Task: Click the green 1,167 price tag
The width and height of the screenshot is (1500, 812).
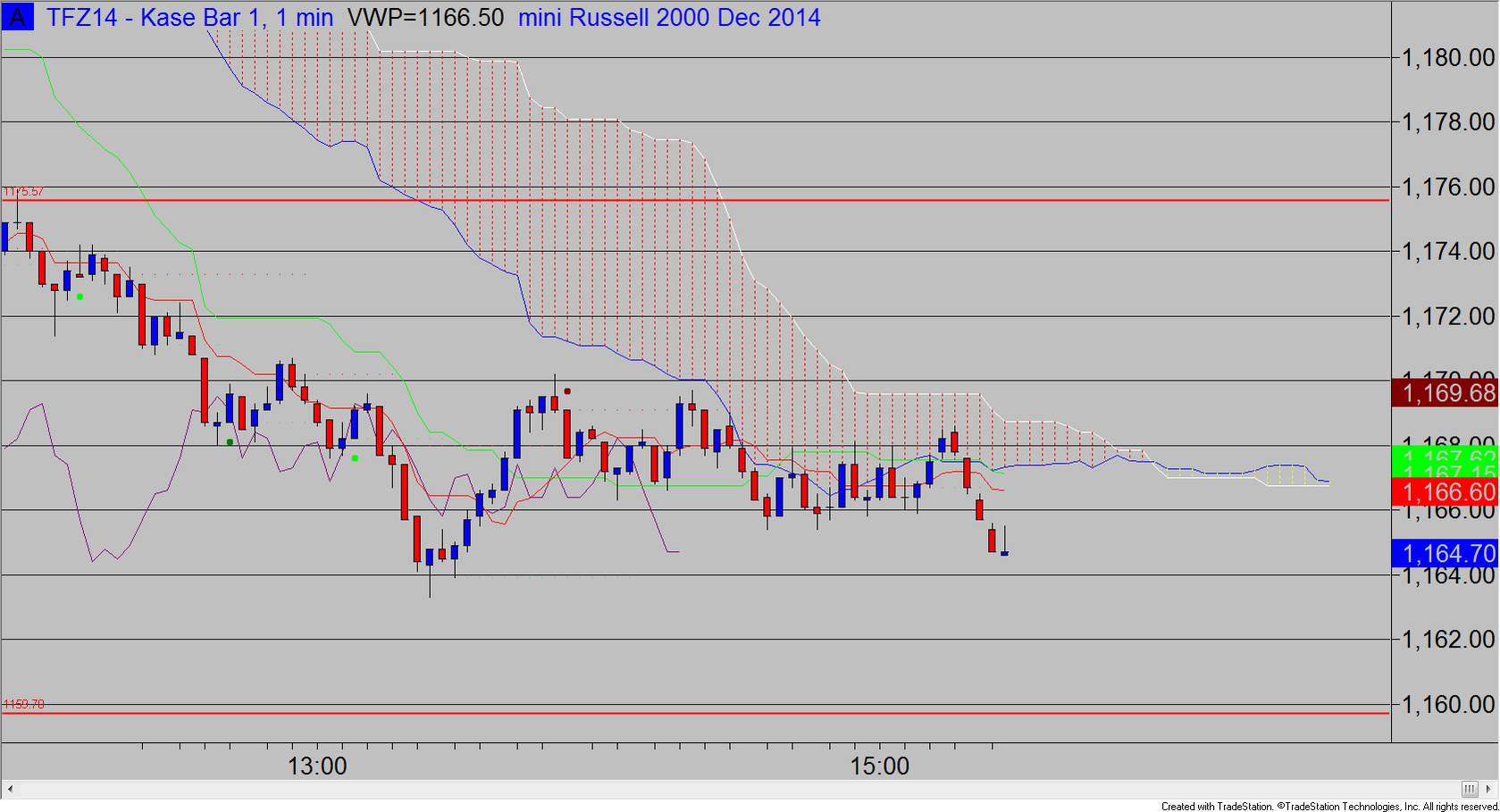Action: tap(1446, 462)
